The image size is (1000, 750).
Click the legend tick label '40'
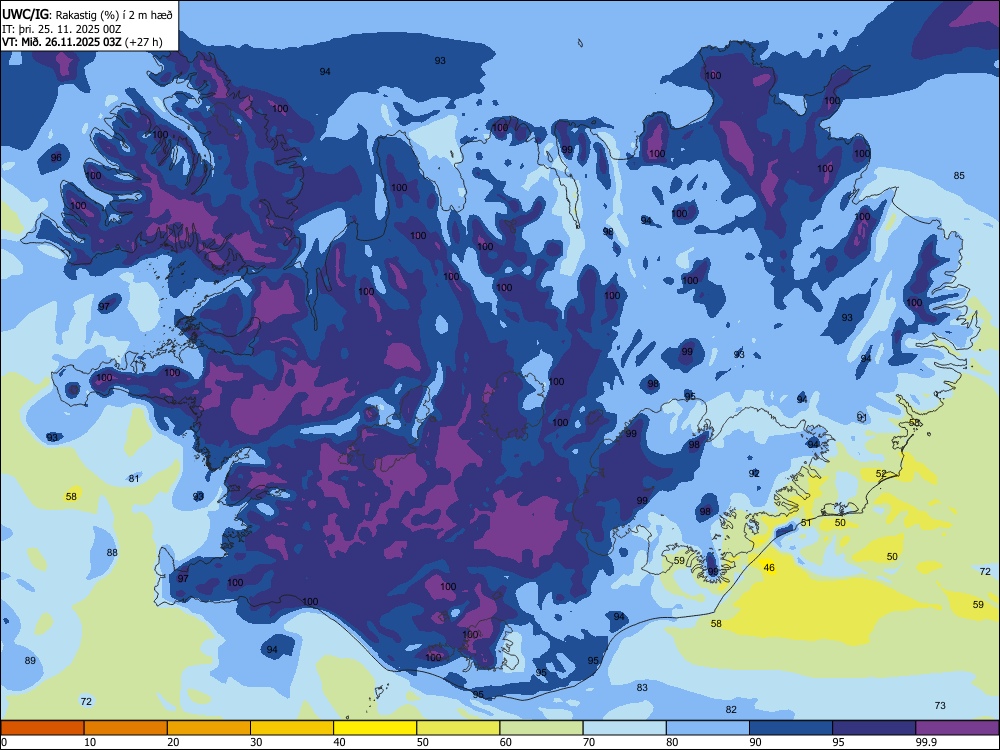click(x=339, y=742)
